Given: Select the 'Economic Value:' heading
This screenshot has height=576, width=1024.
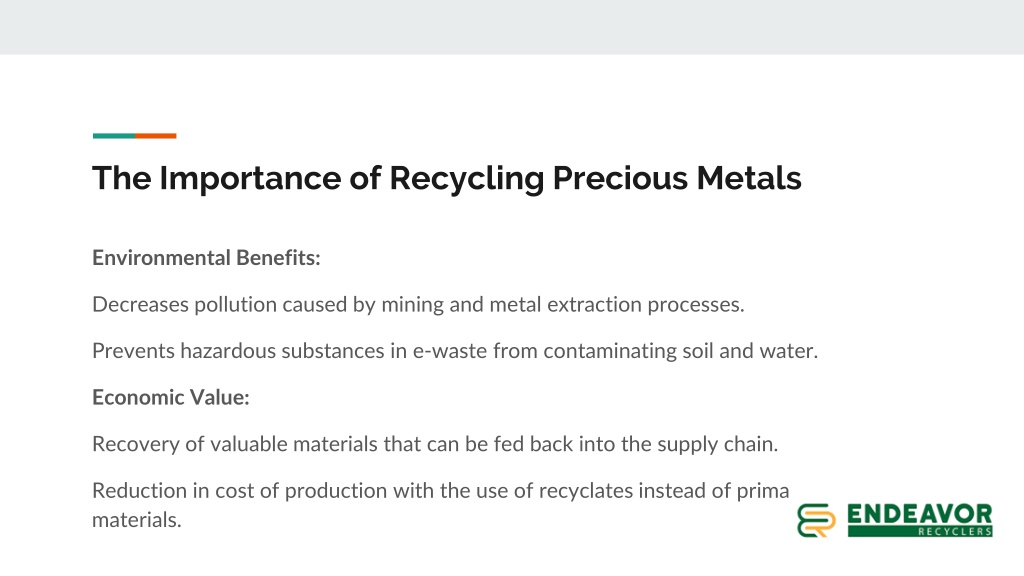Looking at the screenshot, I should [170, 398].
